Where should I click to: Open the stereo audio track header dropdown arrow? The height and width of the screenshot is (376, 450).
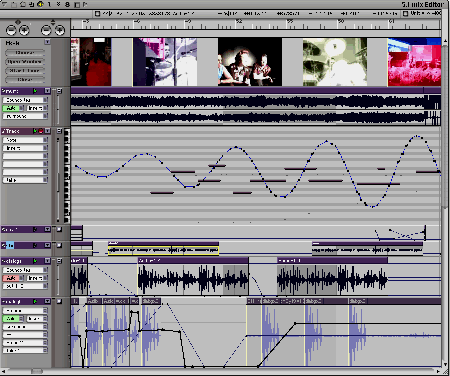tap(47, 91)
